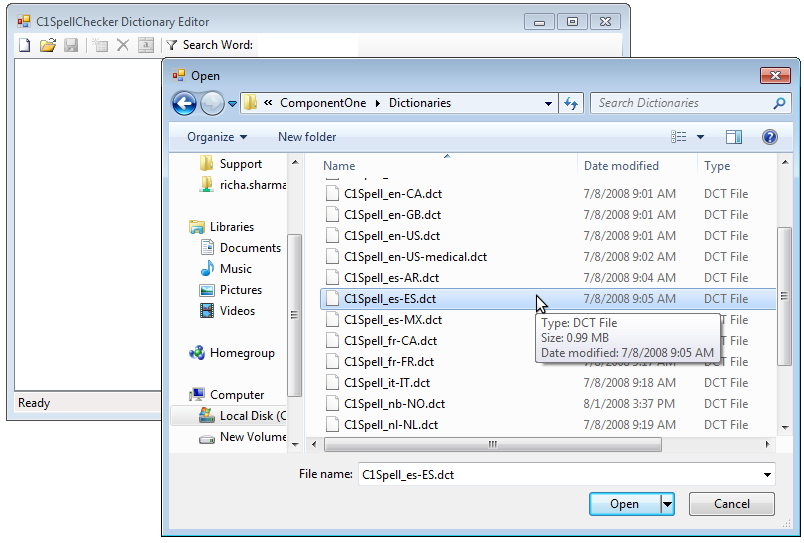Expand the File name dropdown arrow
This screenshot has height=543, width=804.
(x=767, y=475)
